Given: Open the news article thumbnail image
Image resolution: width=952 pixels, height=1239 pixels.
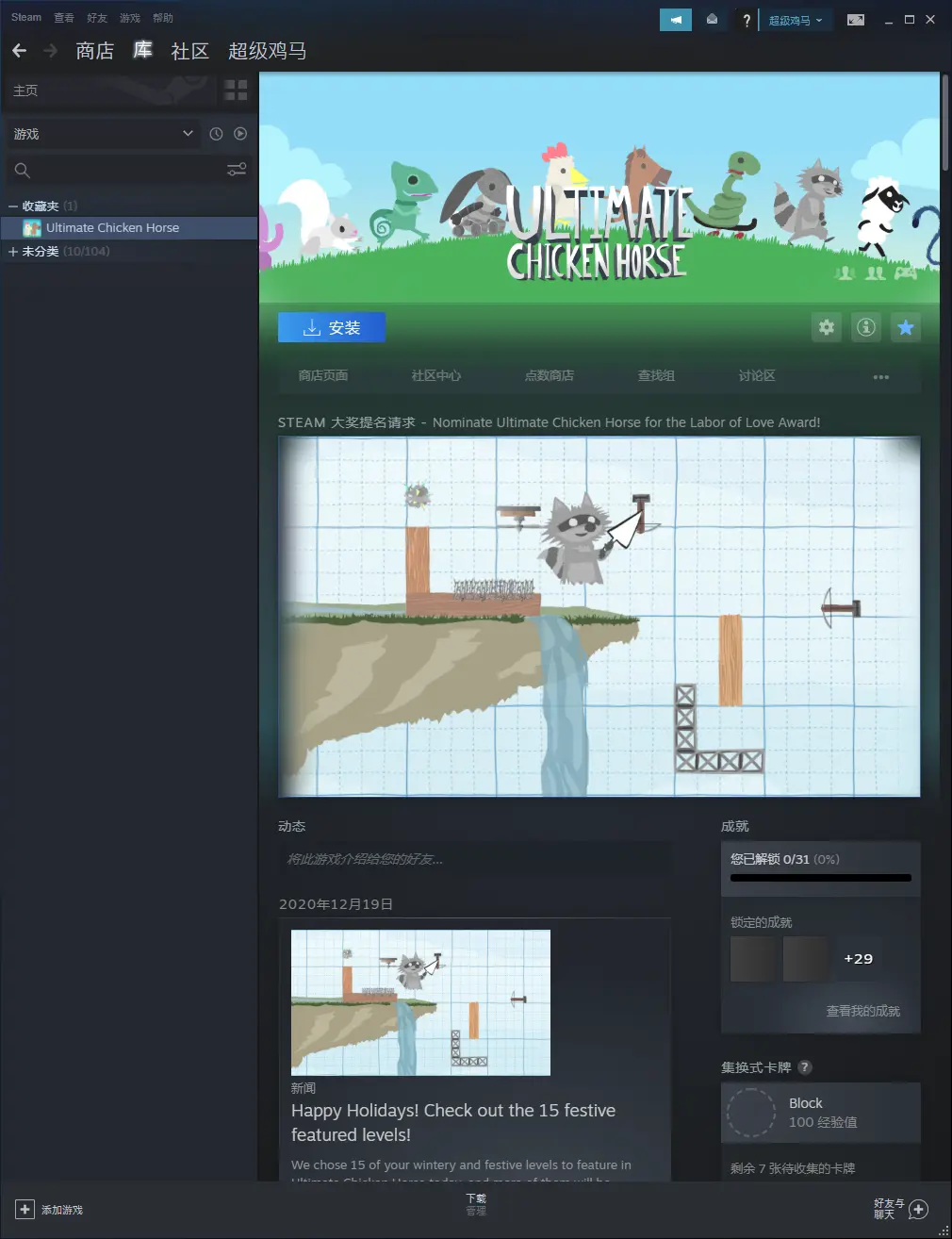Looking at the screenshot, I should point(420,1002).
